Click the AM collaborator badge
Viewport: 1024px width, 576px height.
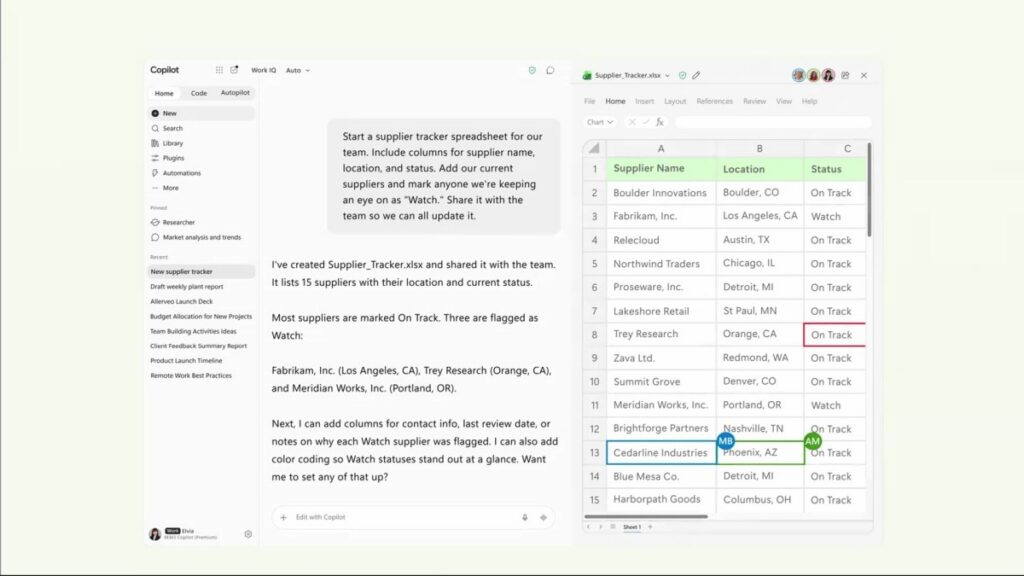coord(812,441)
